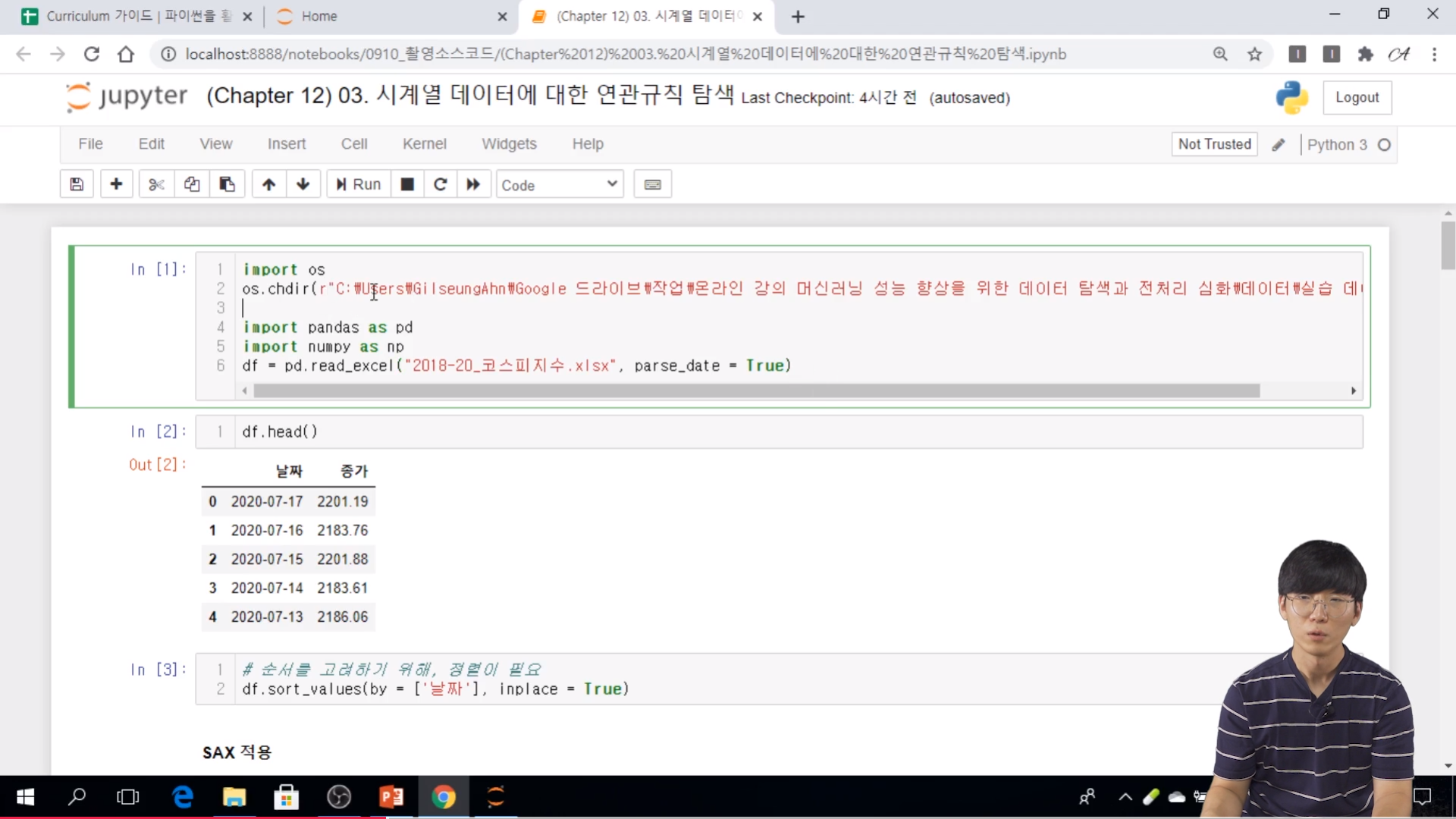
Task: Open the Cell menu
Action: pos(353,144)
